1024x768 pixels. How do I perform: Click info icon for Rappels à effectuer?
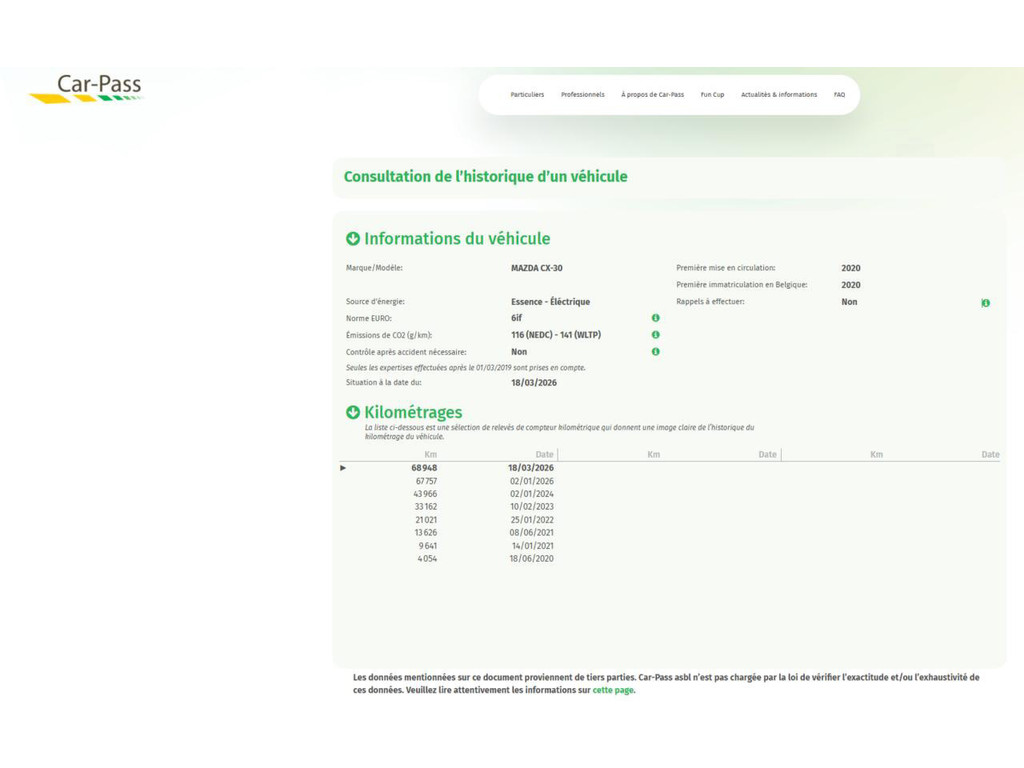[985, 302]
